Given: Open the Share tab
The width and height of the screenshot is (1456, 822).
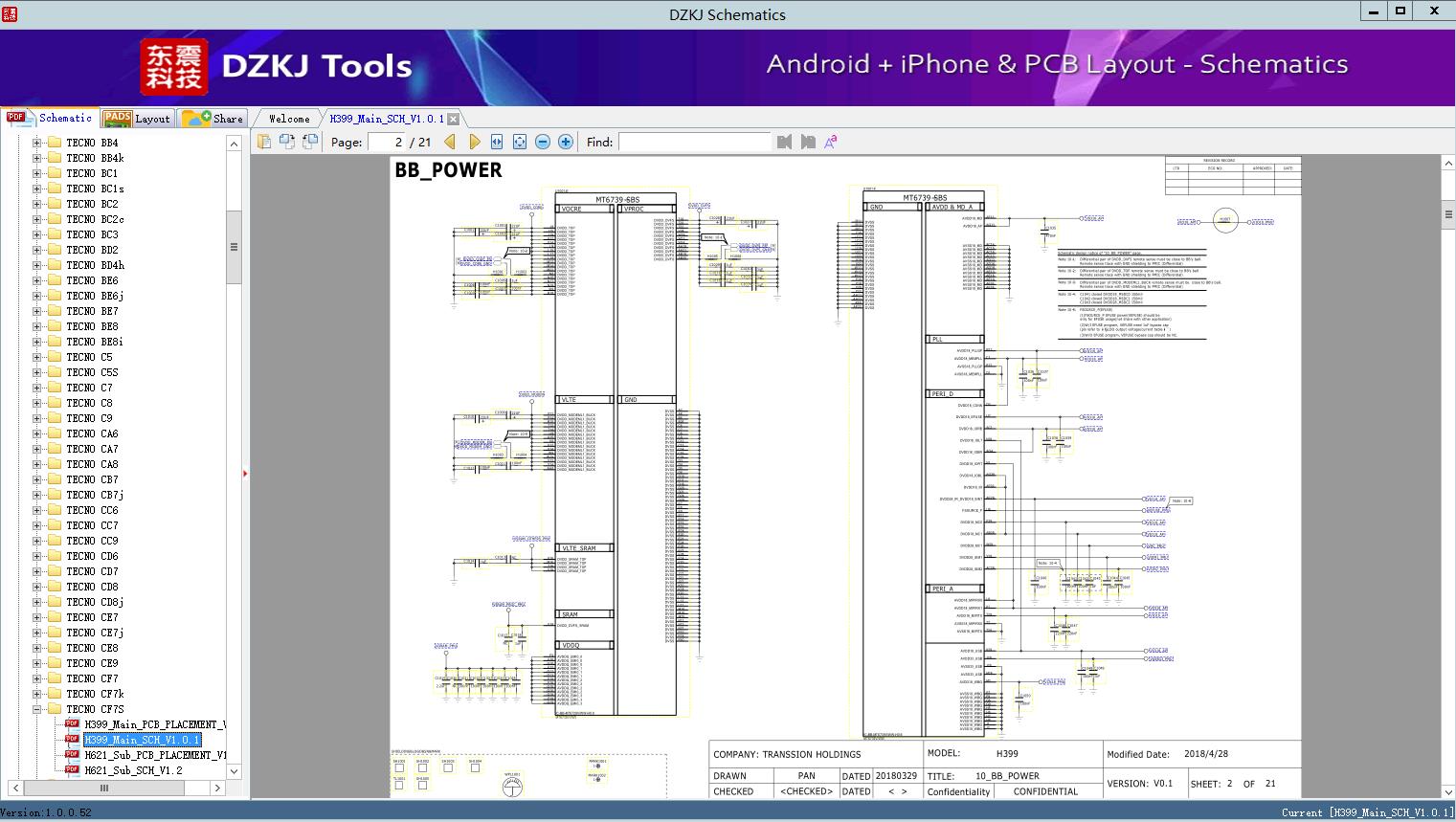Looking at the screenshot, I should [213, 119].
